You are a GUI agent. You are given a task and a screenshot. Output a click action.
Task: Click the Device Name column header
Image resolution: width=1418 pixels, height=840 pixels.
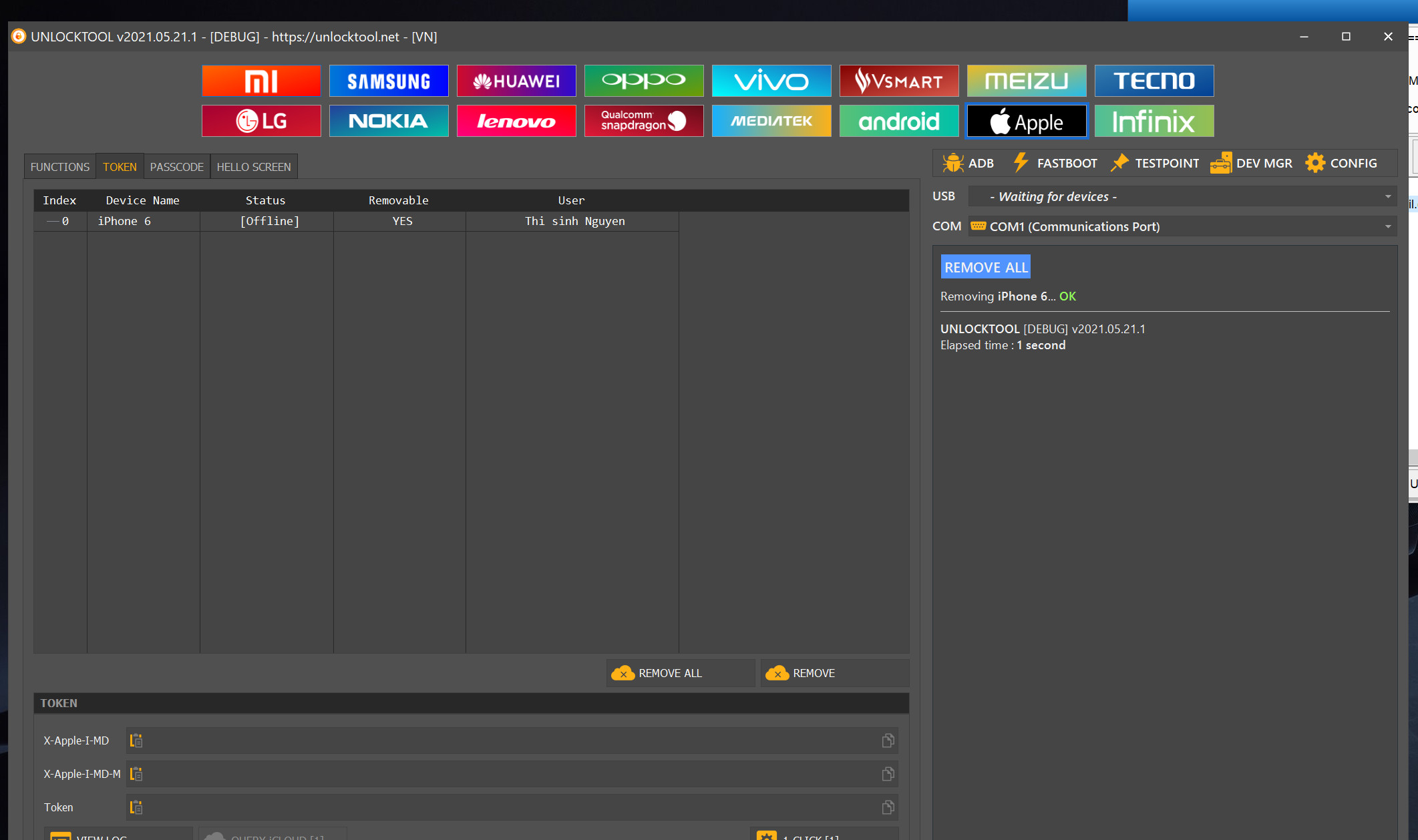coord(142,200)
